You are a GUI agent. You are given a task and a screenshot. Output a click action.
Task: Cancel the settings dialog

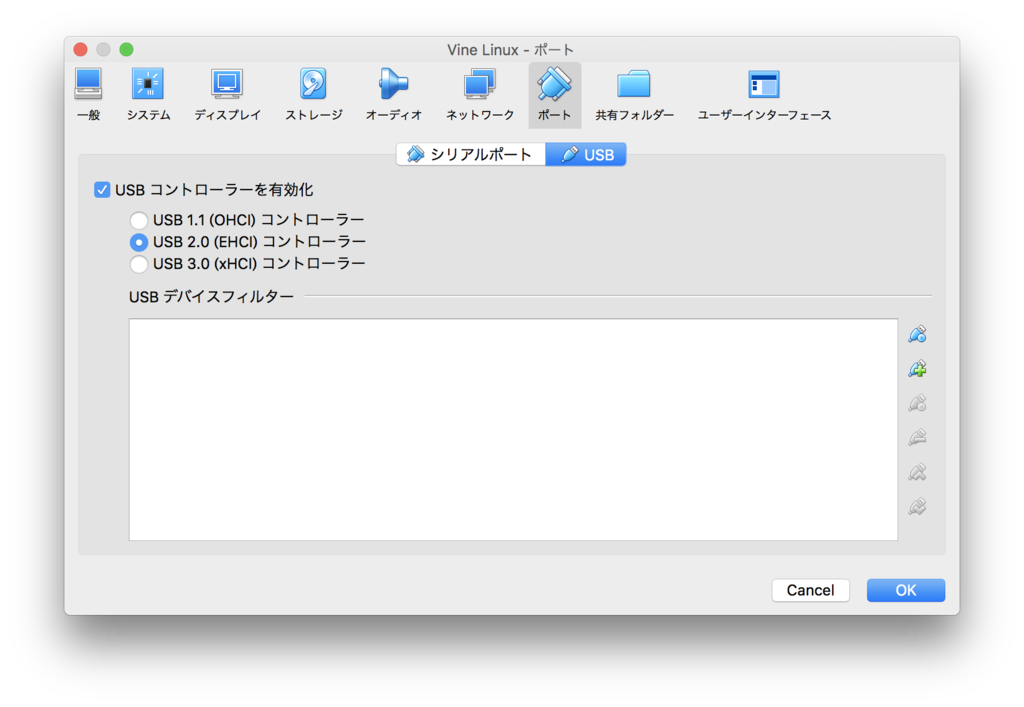(x=810, y=590)
